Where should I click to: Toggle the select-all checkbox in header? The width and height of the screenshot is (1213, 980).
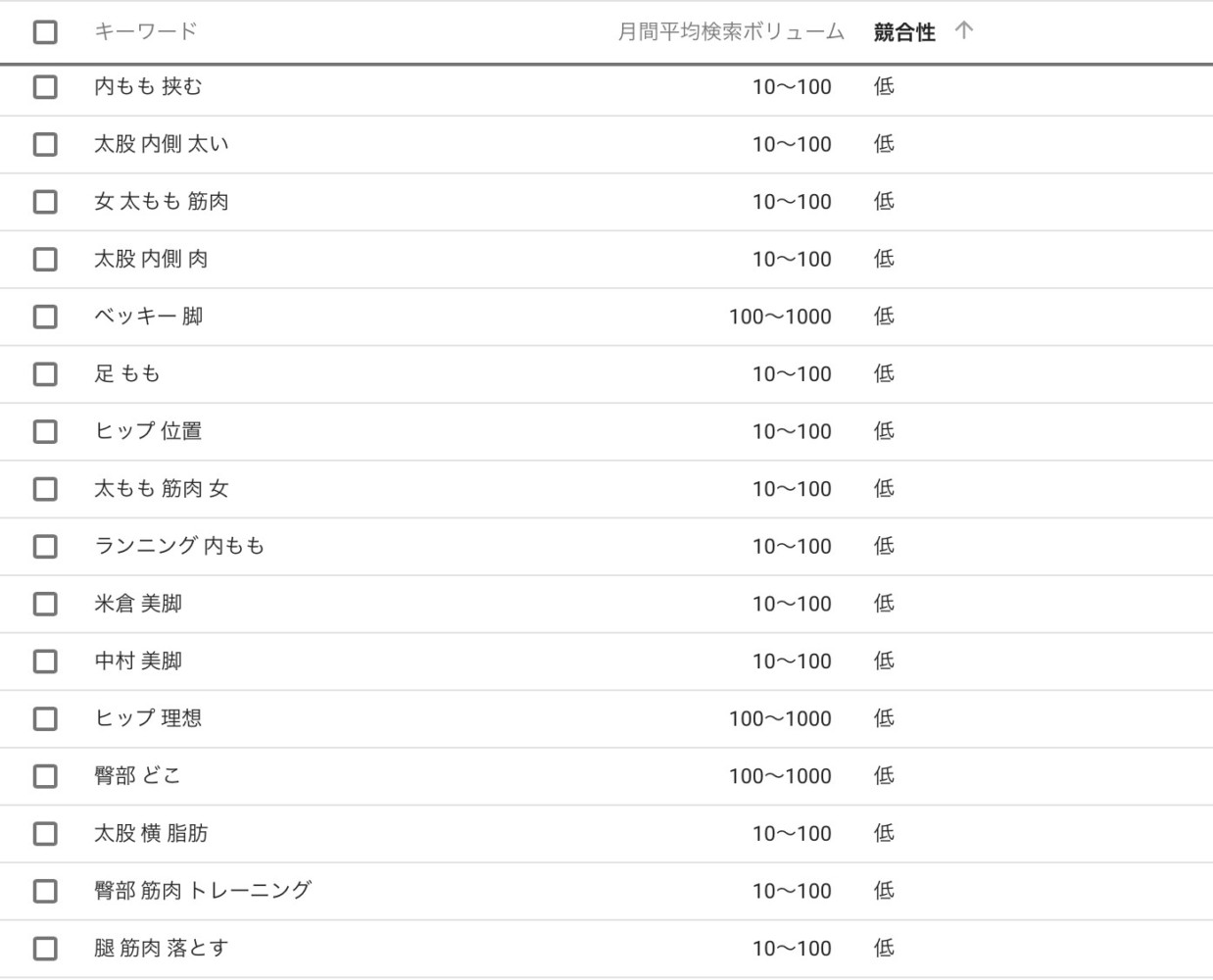coord(45,32)
